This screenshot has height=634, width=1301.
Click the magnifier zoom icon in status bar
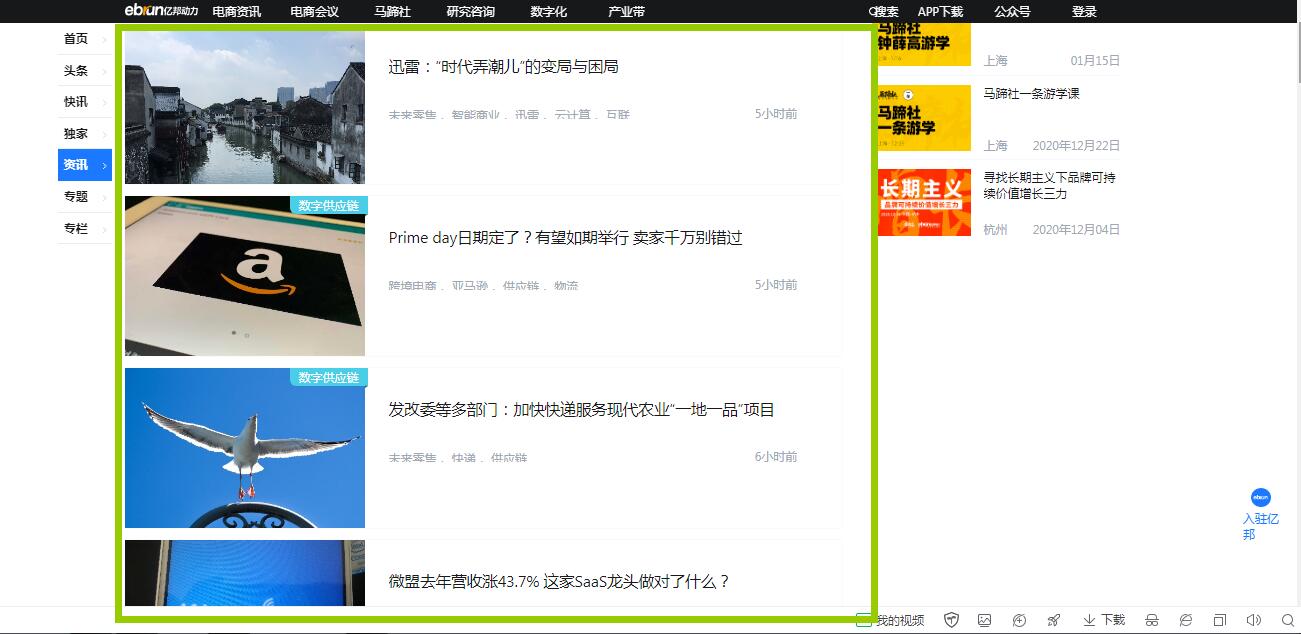point(1288,620)
